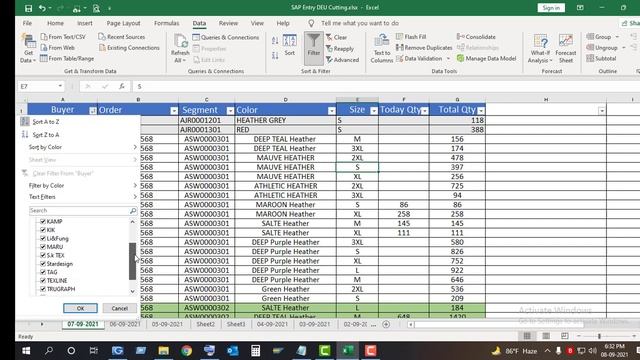Run Flash Fill

tap(411, 37)
